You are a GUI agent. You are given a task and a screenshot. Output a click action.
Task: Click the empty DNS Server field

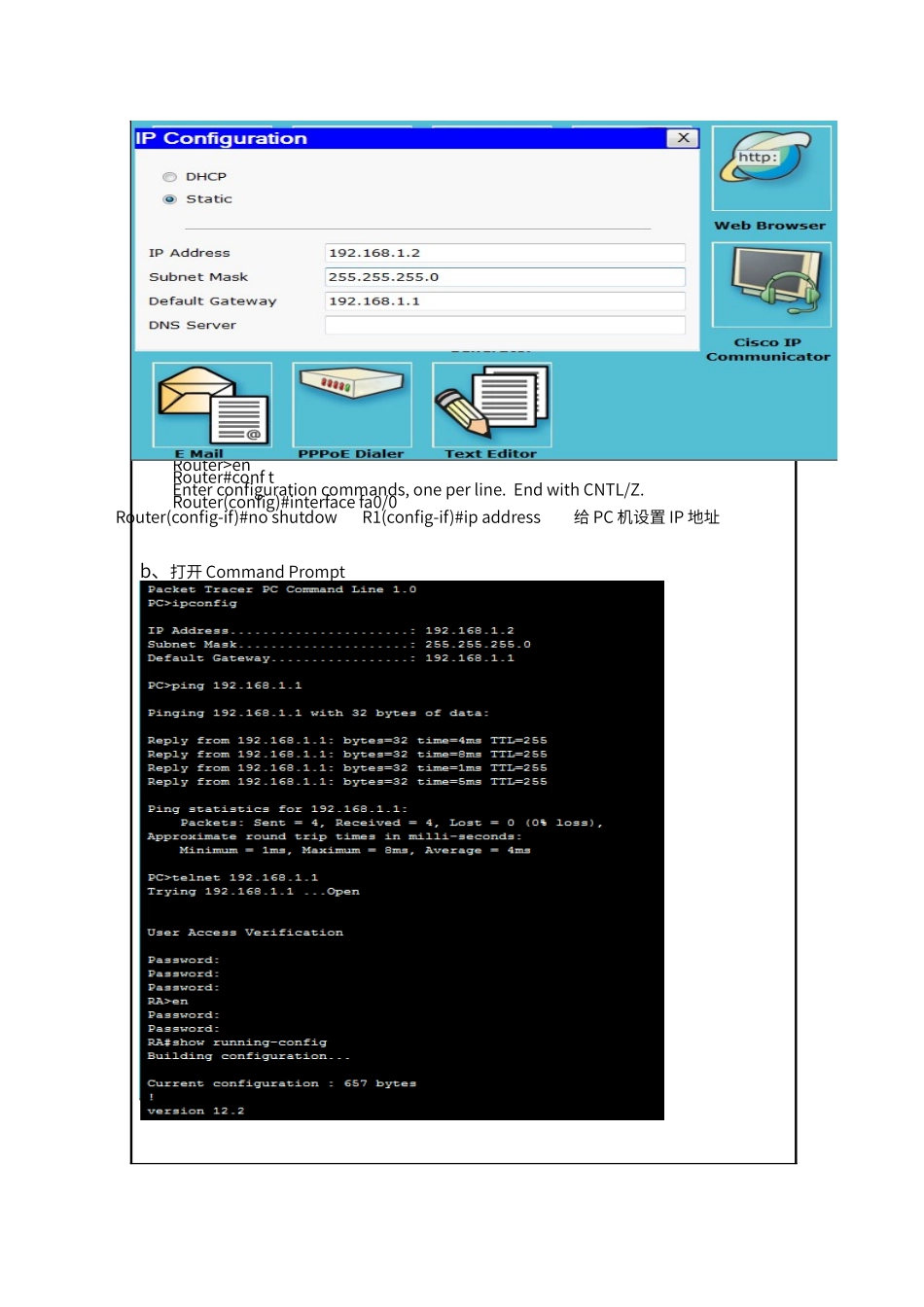point(505,326)
